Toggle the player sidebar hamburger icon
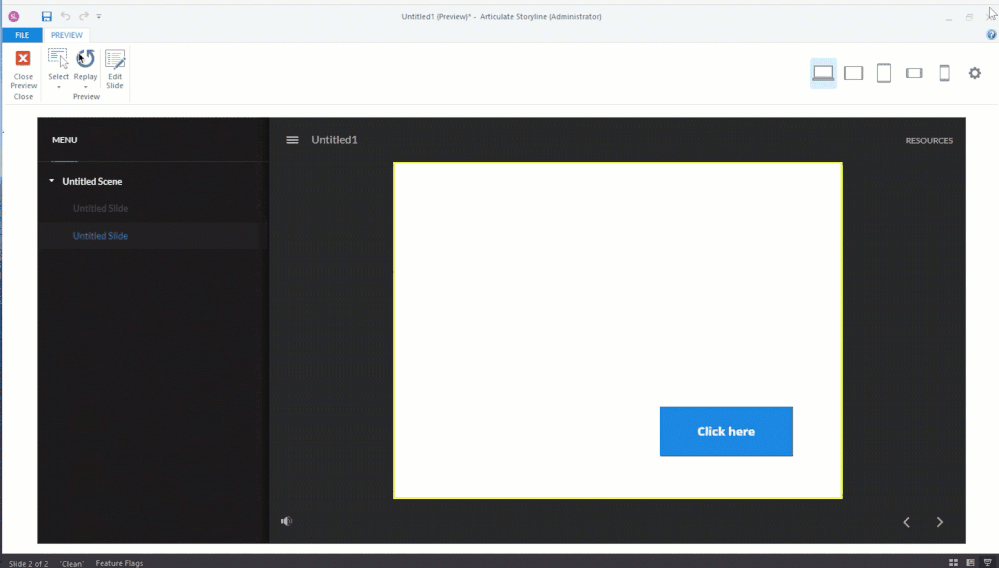Screen dimensions: 999x568 point(292,140)
